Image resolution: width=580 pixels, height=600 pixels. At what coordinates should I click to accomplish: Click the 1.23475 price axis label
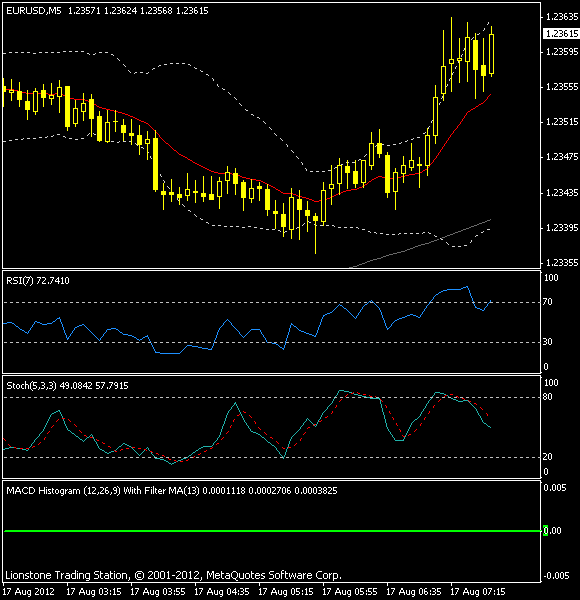[x=562, y=157]
